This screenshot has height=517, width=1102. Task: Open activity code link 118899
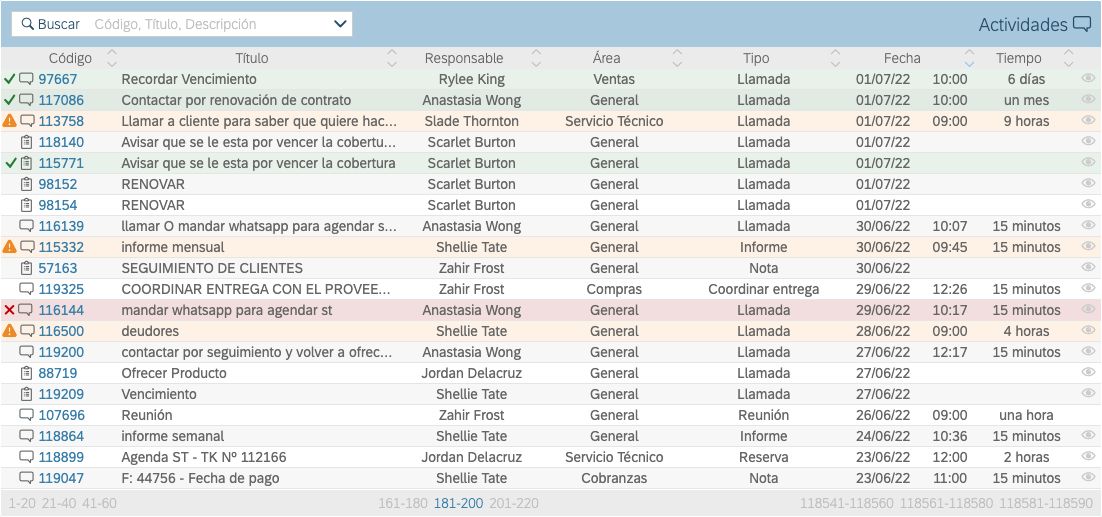click(61, 457)
